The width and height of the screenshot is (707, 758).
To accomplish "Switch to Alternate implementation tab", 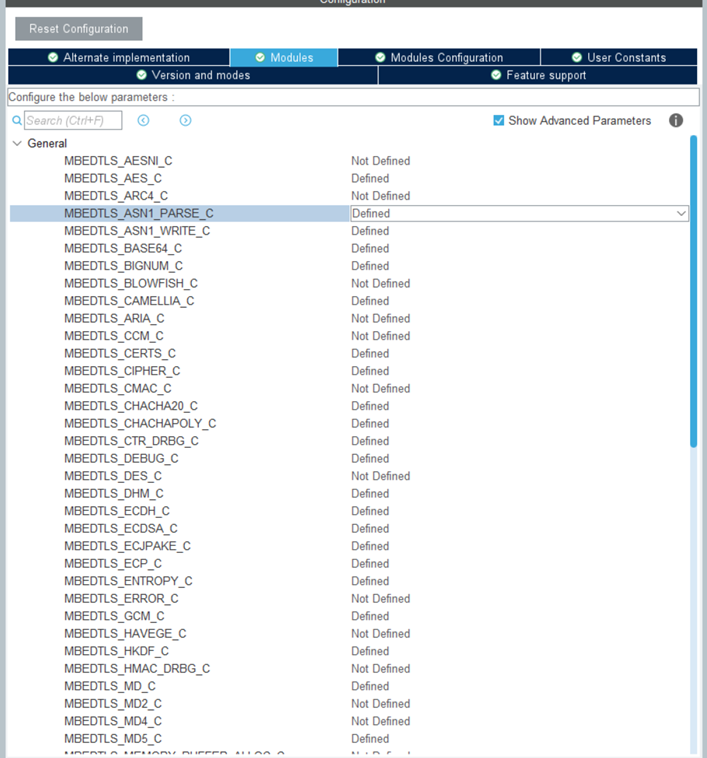I will pyautogui.click(x=119, y=57).
